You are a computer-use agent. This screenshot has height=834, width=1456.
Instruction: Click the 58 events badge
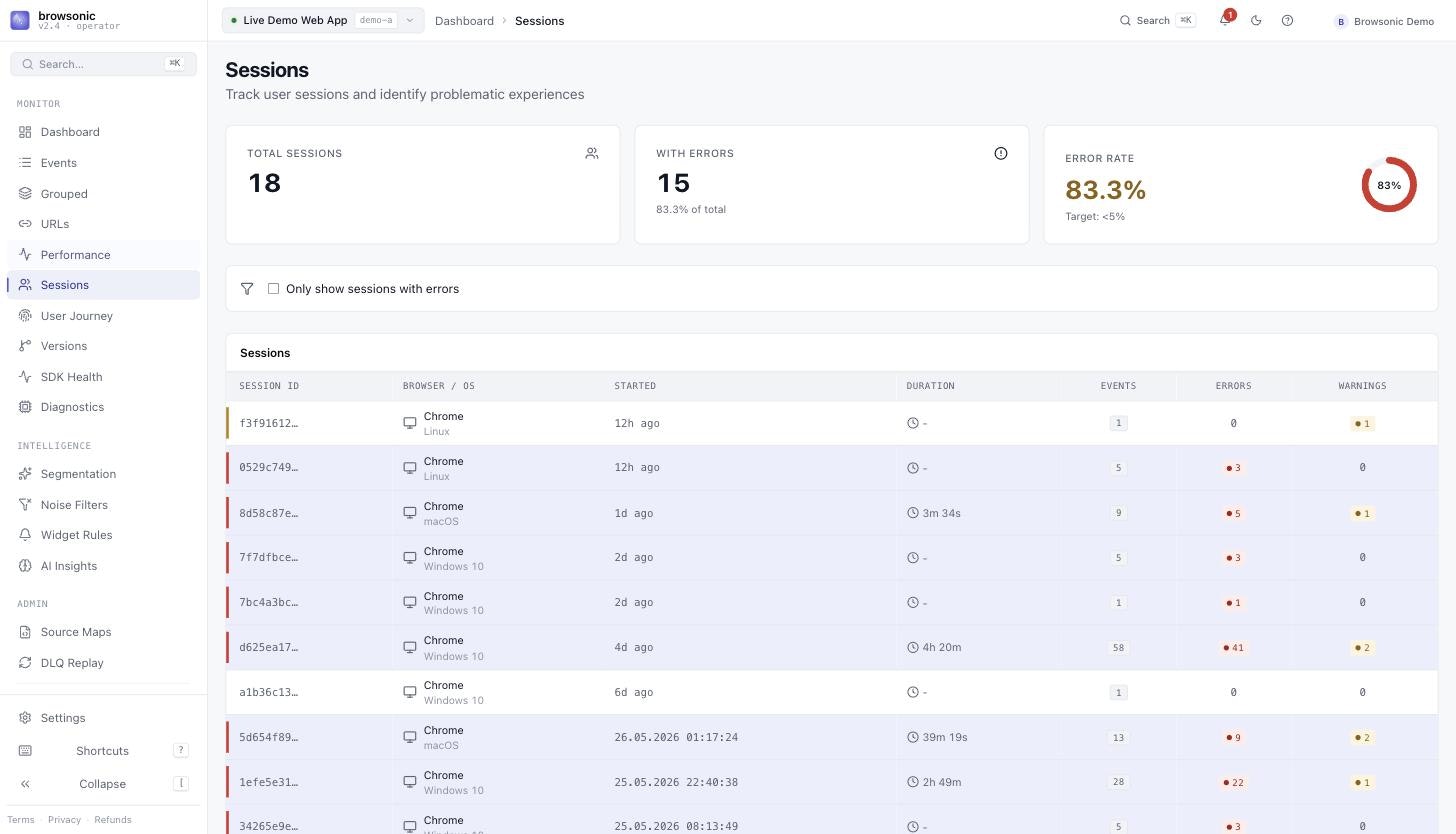pos(1118,648)
